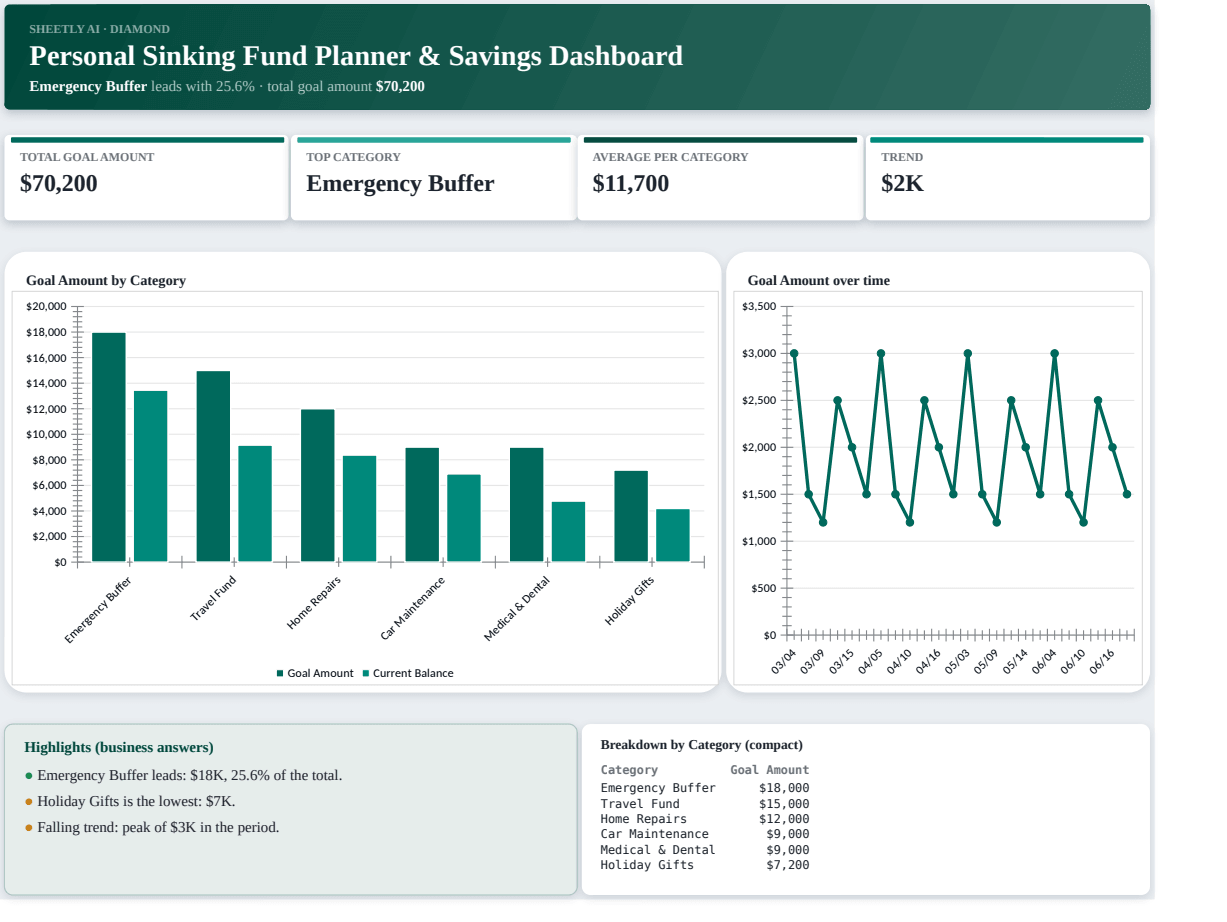Click the Category column header in breakdown

click(629, 770)
